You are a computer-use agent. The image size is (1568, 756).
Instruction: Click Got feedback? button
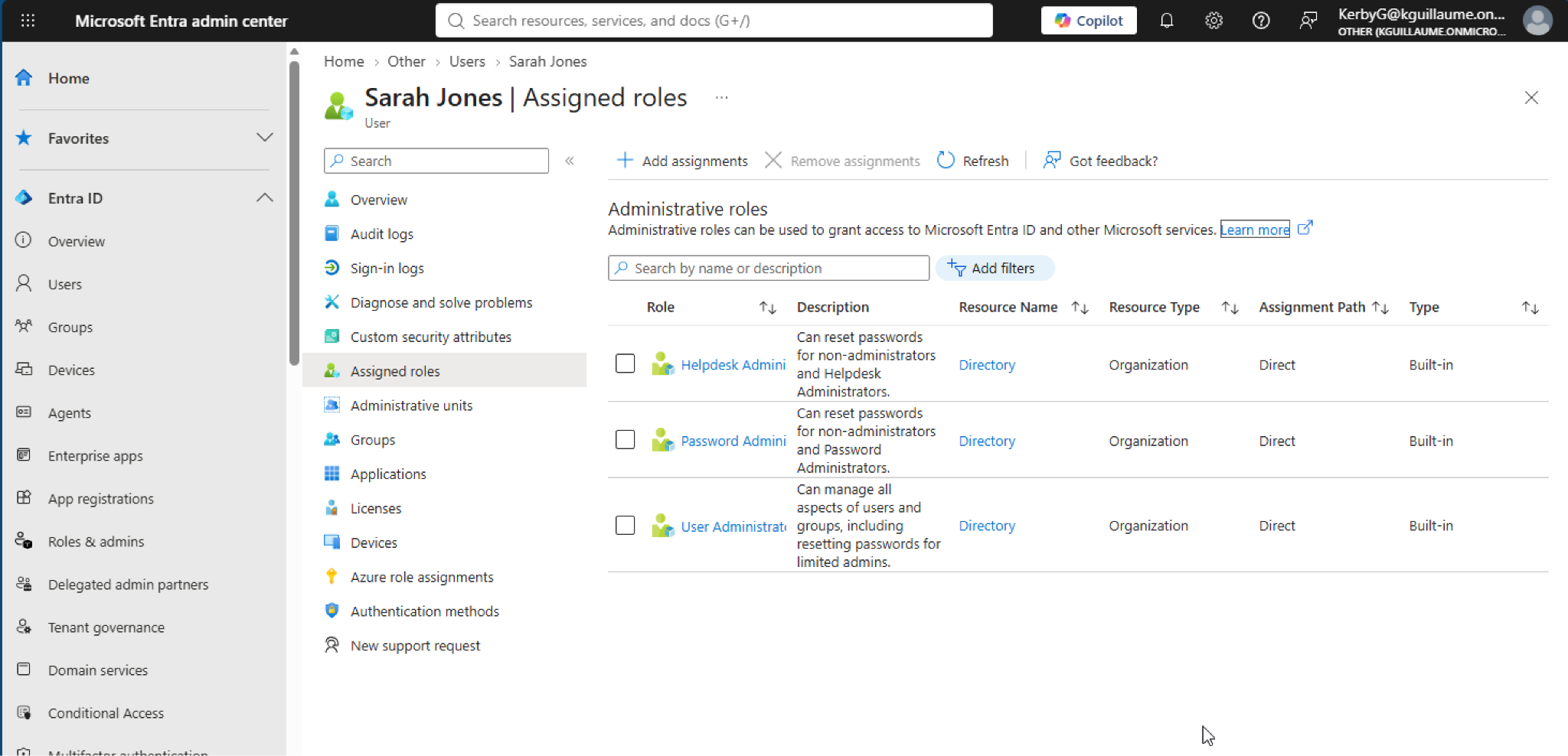coord(1100,161)
